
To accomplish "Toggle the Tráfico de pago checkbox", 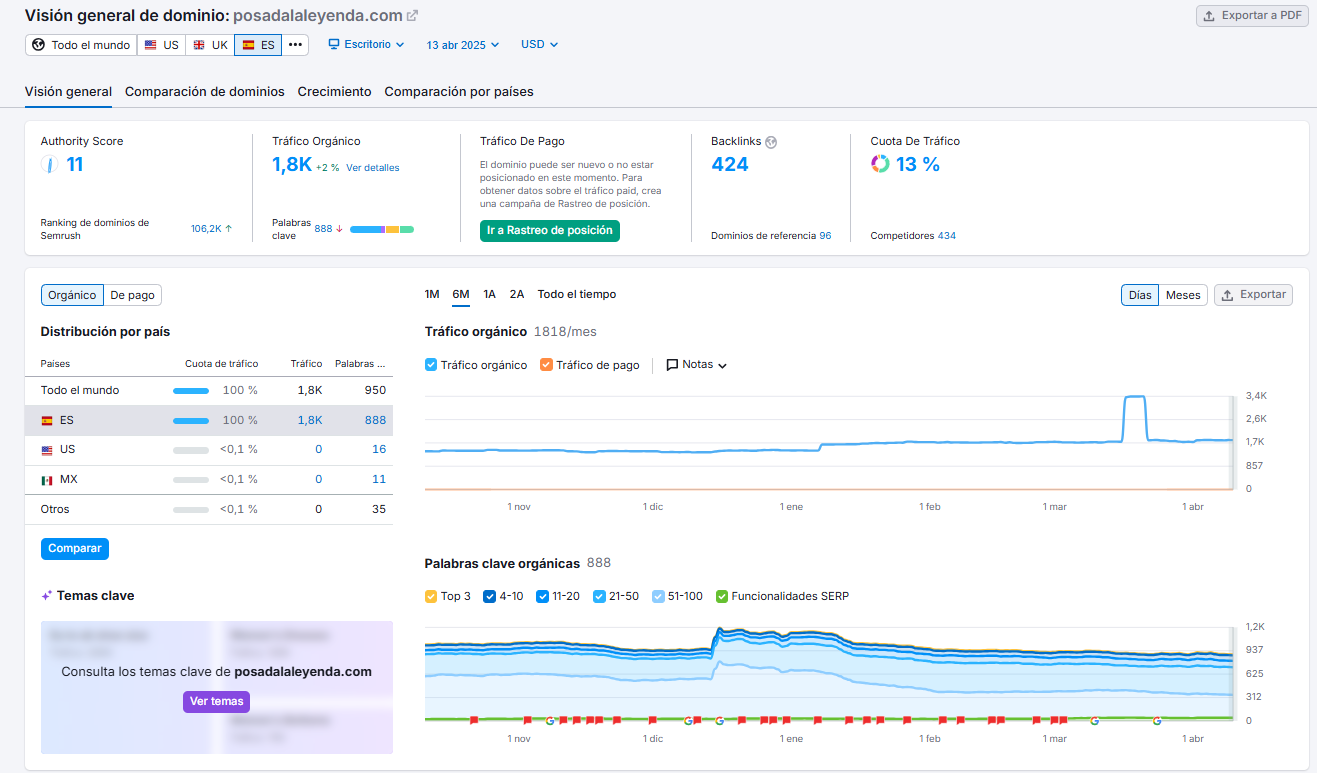I will tap(546, 365).
